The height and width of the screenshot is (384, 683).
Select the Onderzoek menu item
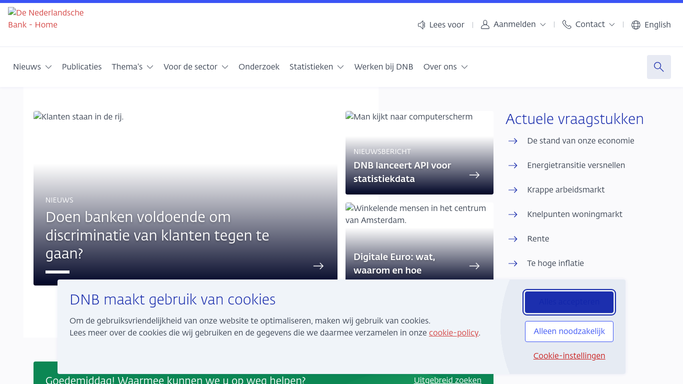click(x=259, y=67)
